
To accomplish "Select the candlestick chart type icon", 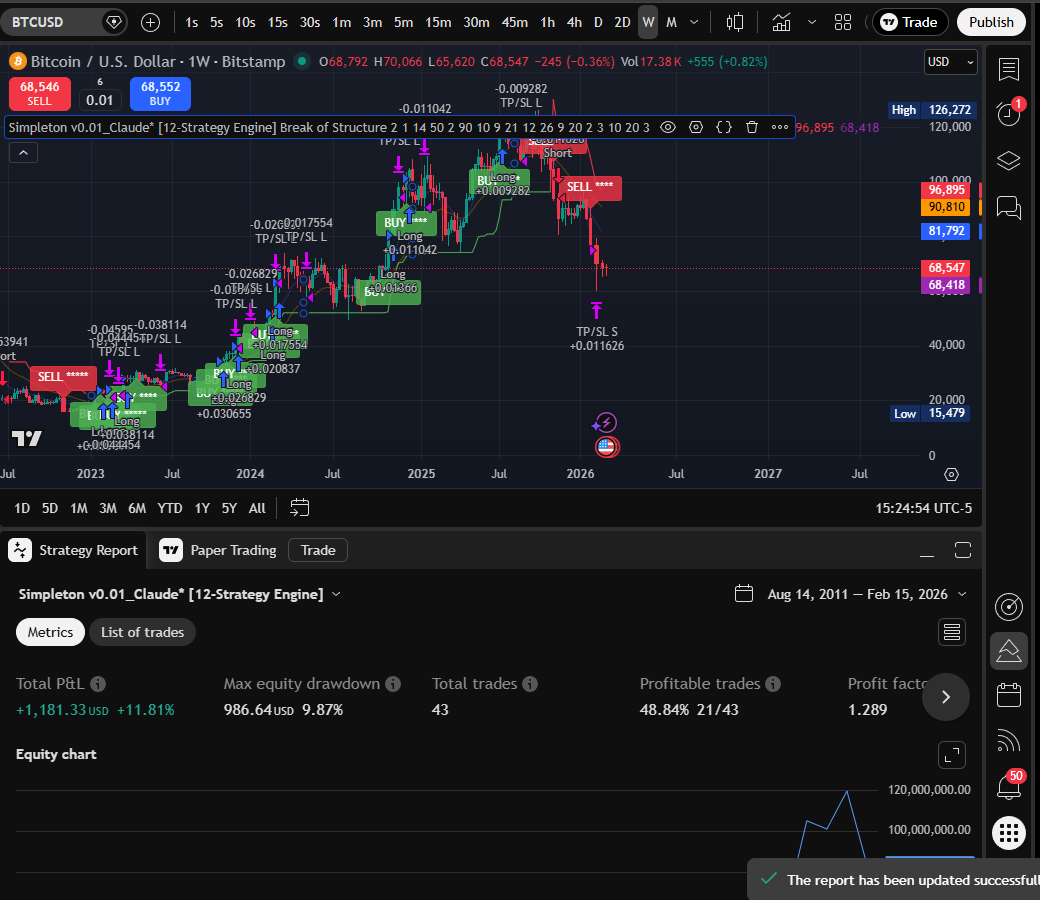I will (x=735, y=22).
